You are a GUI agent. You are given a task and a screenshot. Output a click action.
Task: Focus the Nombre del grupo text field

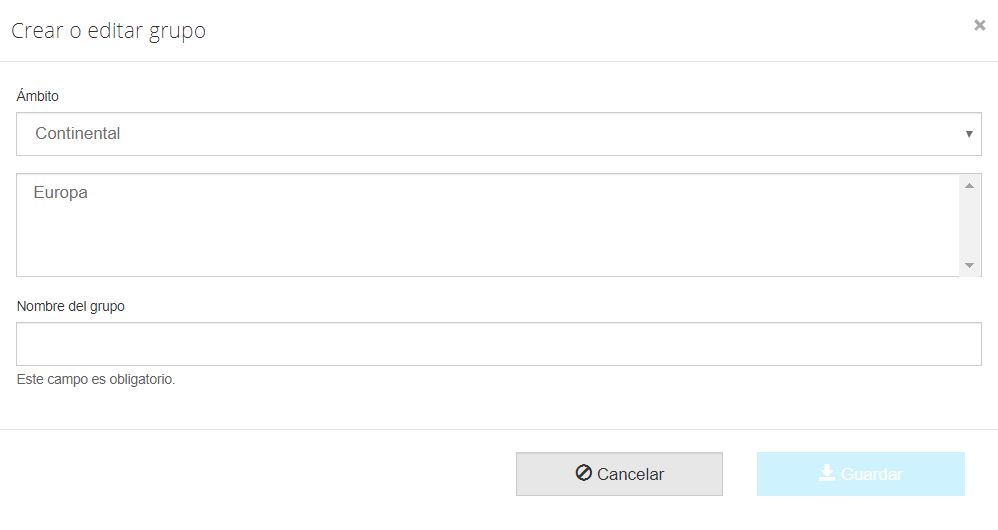(x=498, y=344)
